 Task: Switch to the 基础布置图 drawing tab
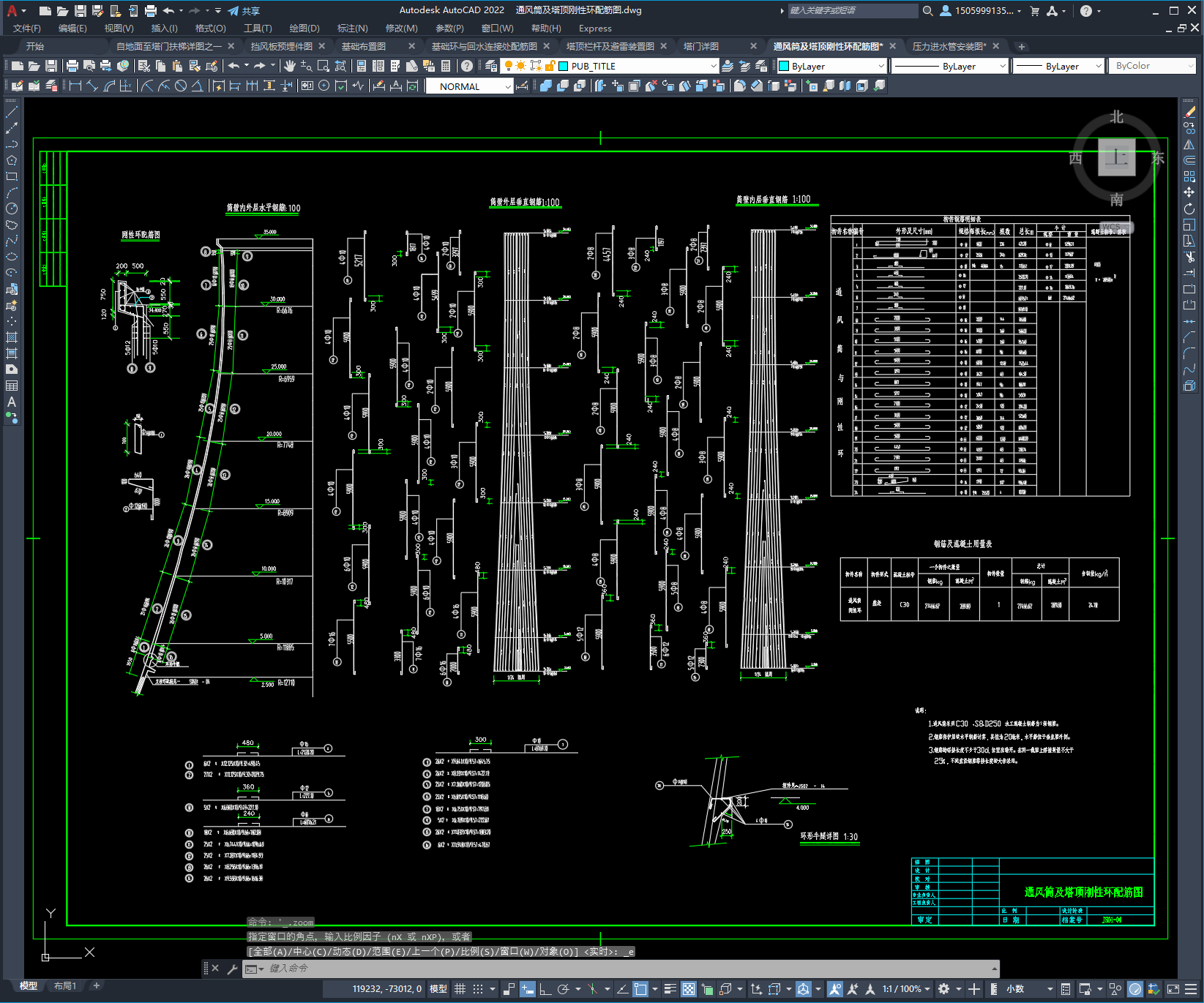coord(364,46)
